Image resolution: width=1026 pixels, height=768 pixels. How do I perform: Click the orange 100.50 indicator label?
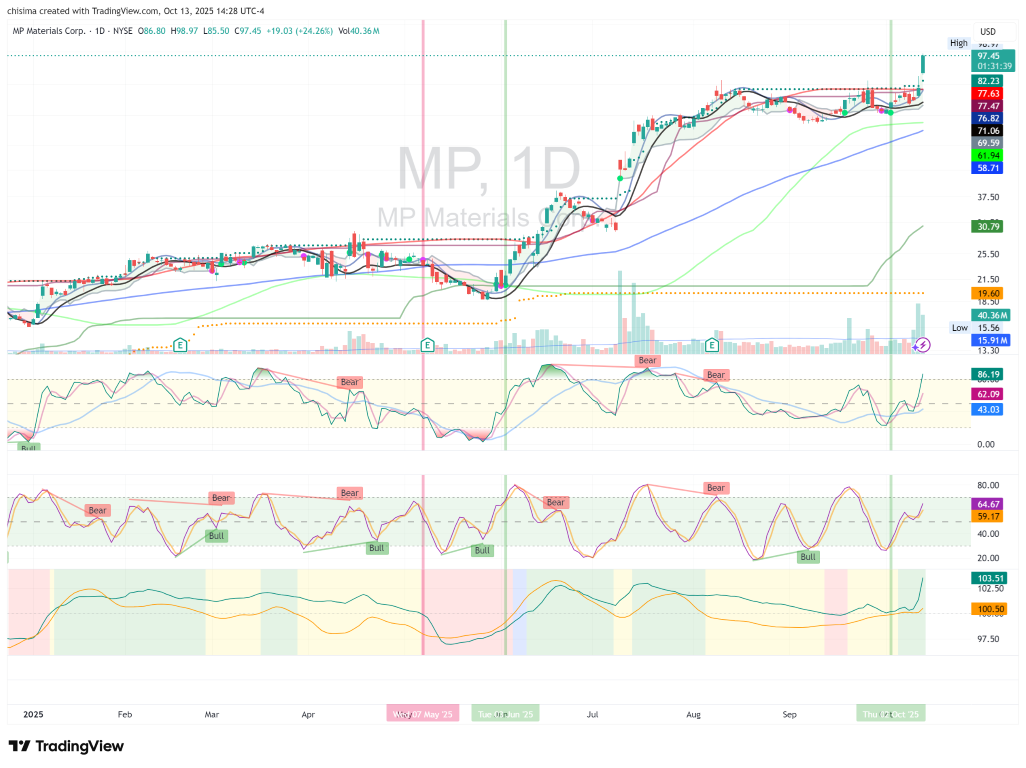click(x=991, y=609)
